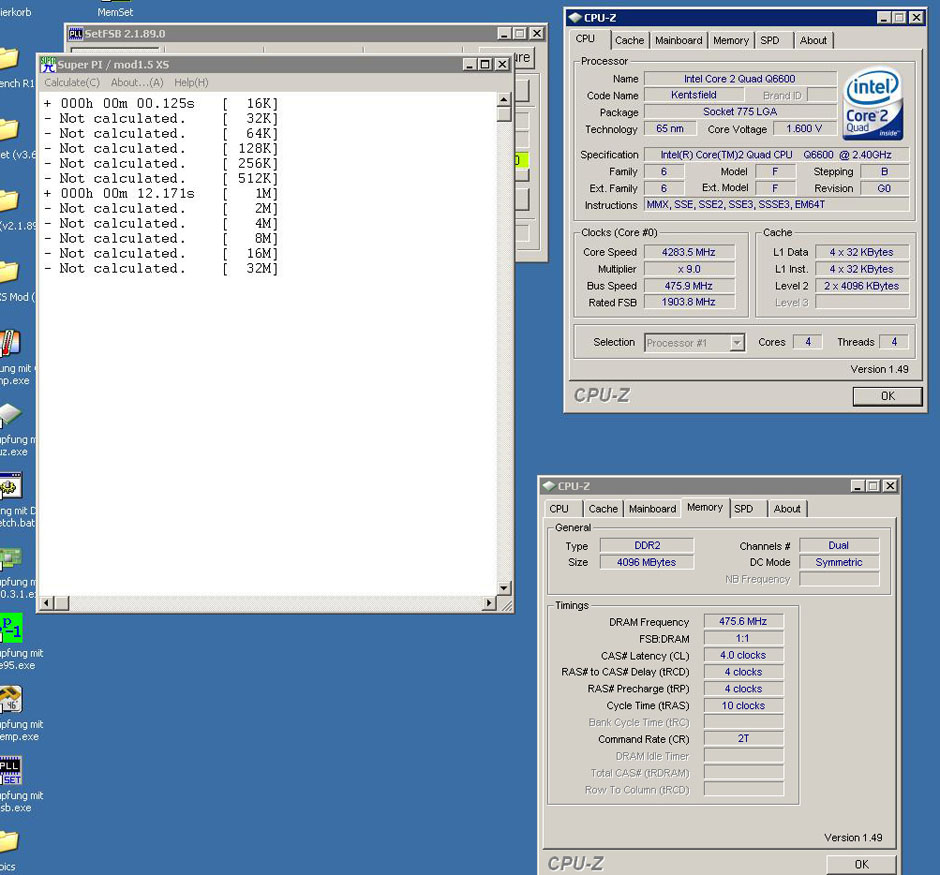
Task: Open About tab in CPU-Z processor window
Action: click(813, 41)
